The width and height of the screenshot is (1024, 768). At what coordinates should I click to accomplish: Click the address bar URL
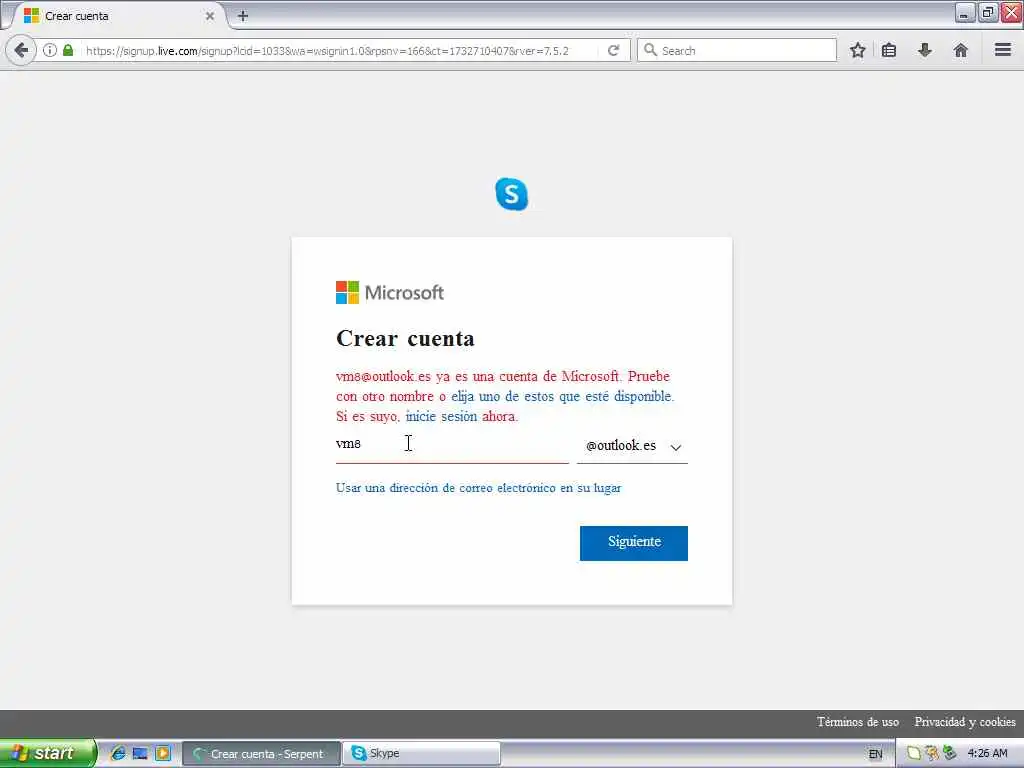pos(327,50)
